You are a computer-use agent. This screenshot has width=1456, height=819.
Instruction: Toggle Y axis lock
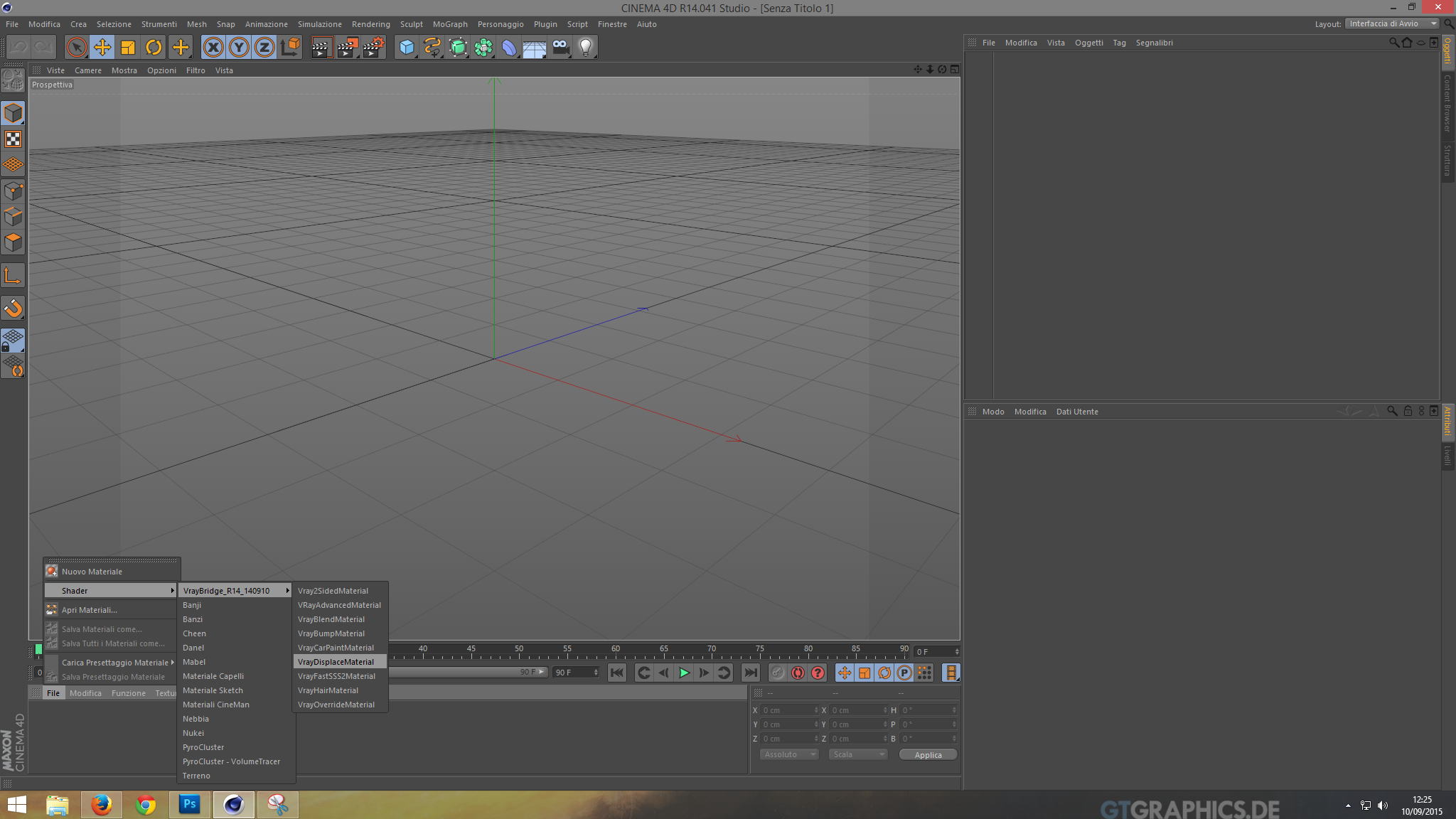click(x=239, y=48)
